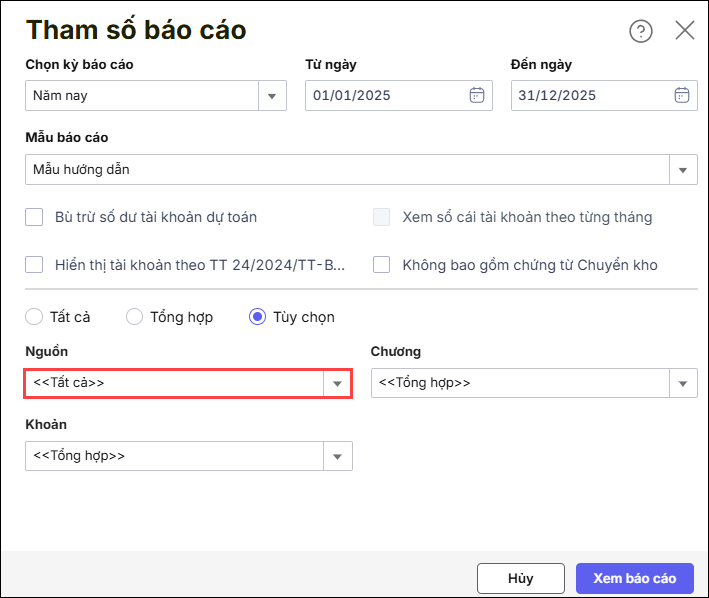Image resolution: width=709 pixels, height=598 pixels.
Task: Click the help question mark icon
Action: point(640,31)
